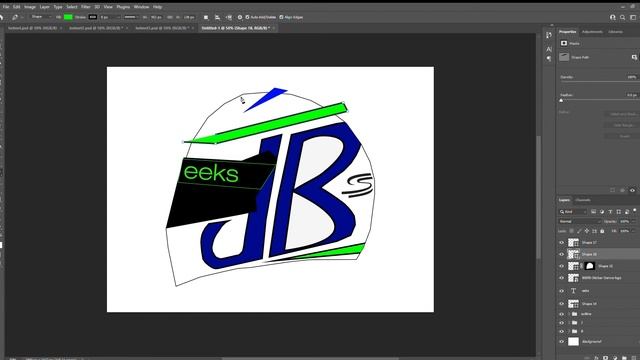Image resolution: width=640 pixels, height=360 pixels.
Task: Hide the Shape 16 layer
Action: [562, 254]
